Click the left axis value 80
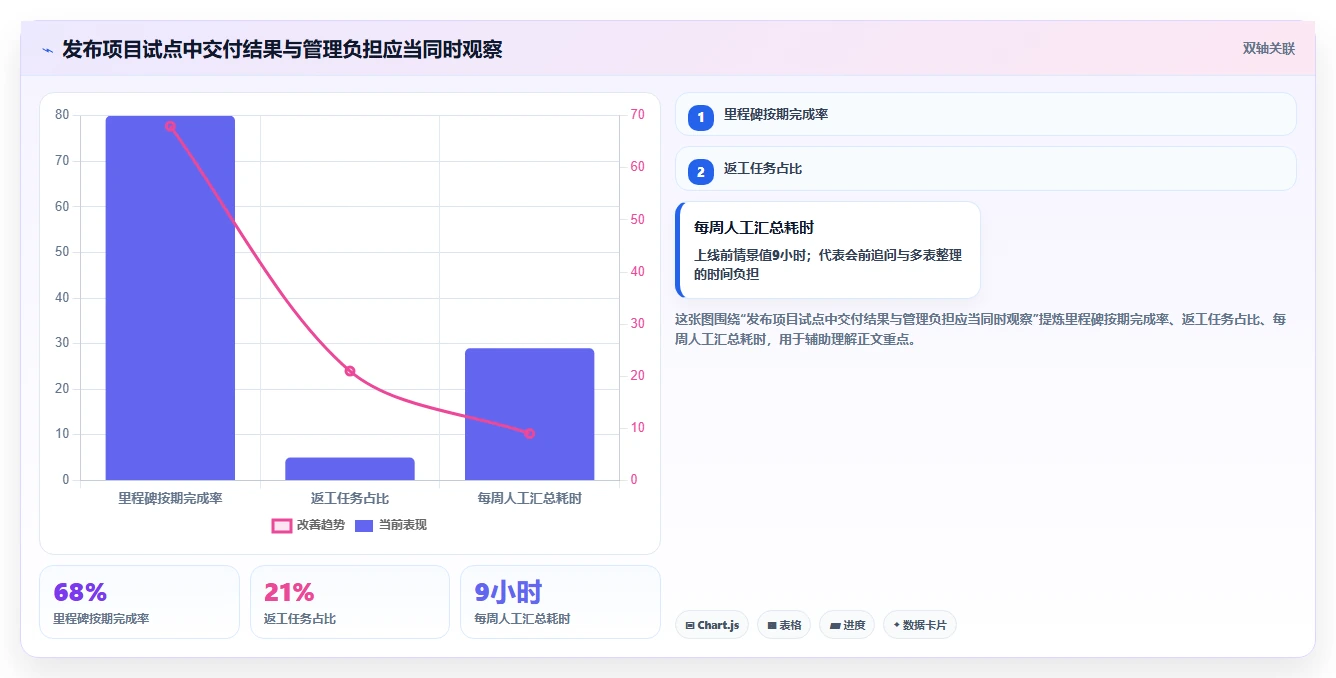Image resolution: width=1336 pixels, height=678 pixels. click(62, 115)
